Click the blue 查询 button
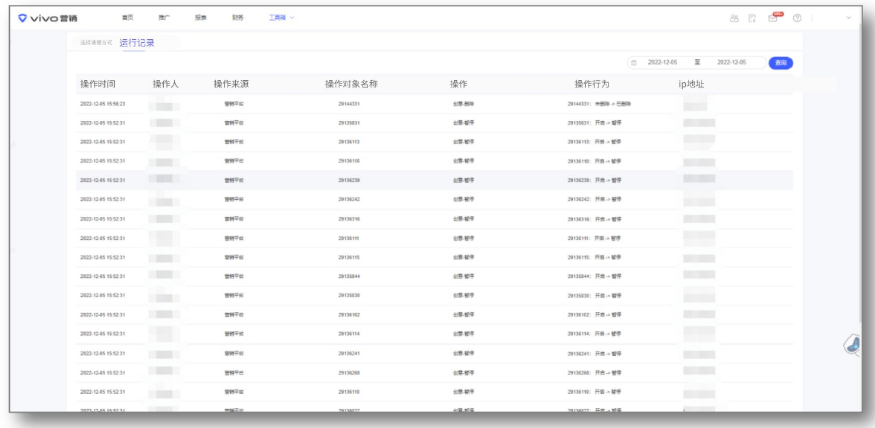 [780, 63]
